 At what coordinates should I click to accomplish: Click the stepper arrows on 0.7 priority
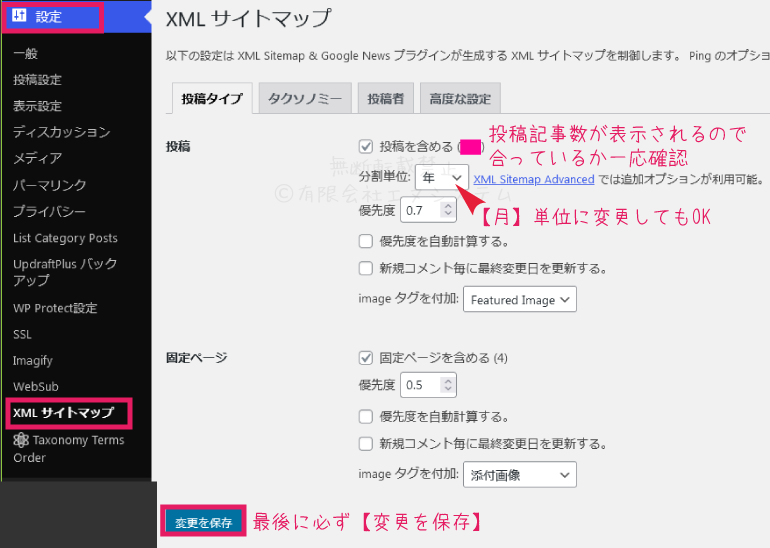coord(448,210)
